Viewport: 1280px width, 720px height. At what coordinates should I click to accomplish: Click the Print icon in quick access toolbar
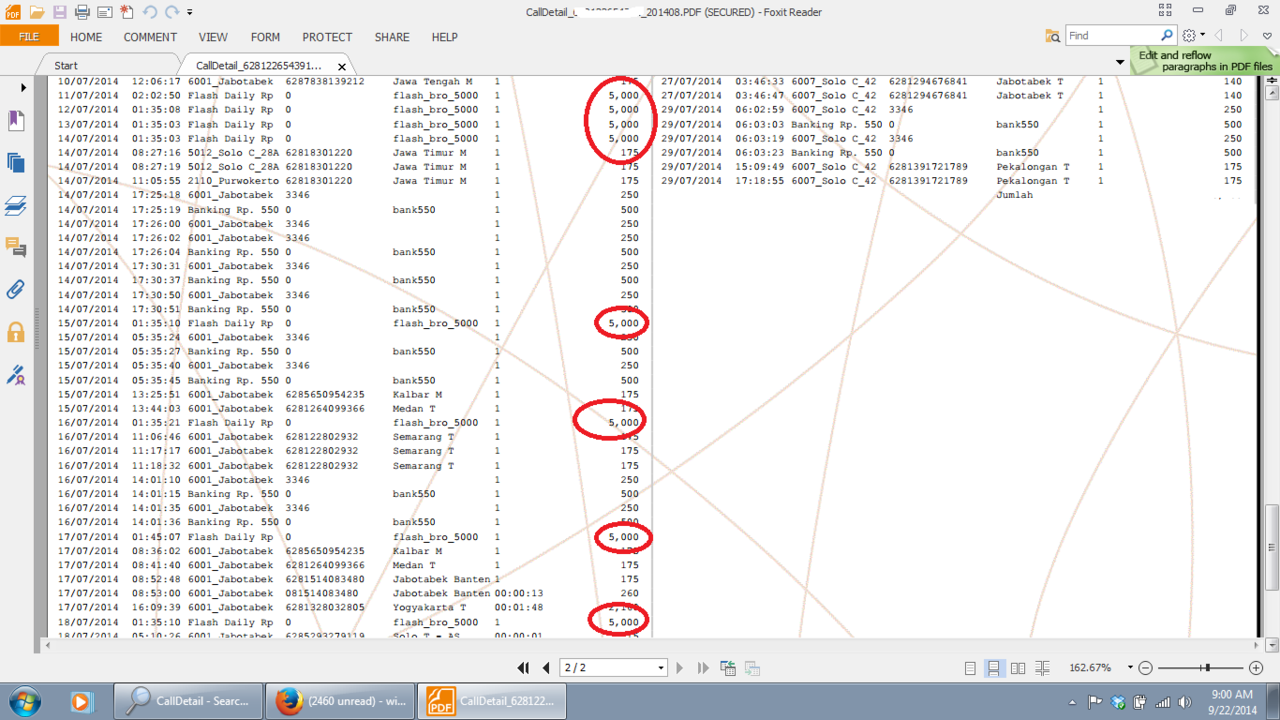tap(82, 12)
